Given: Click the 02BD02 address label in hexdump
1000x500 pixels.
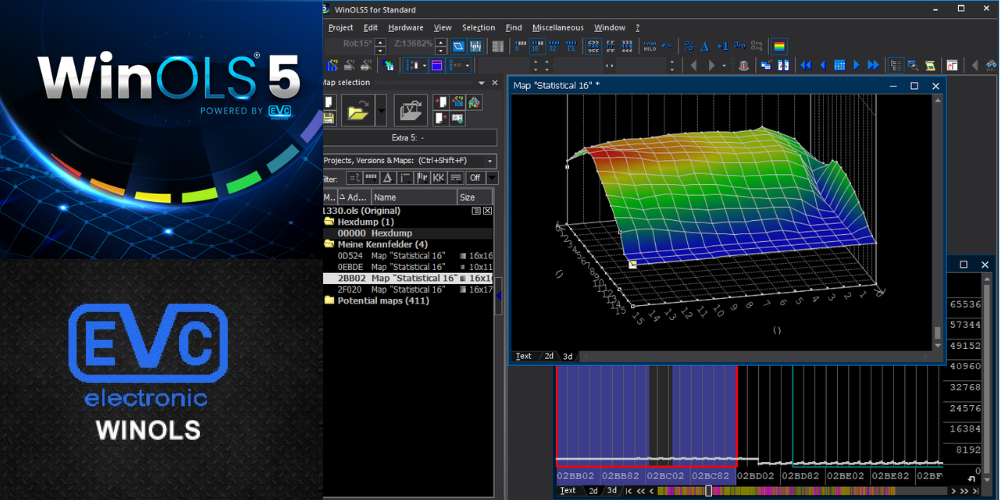Looking at the screenshot, I should pyautogui.click(x=757, y=476).
